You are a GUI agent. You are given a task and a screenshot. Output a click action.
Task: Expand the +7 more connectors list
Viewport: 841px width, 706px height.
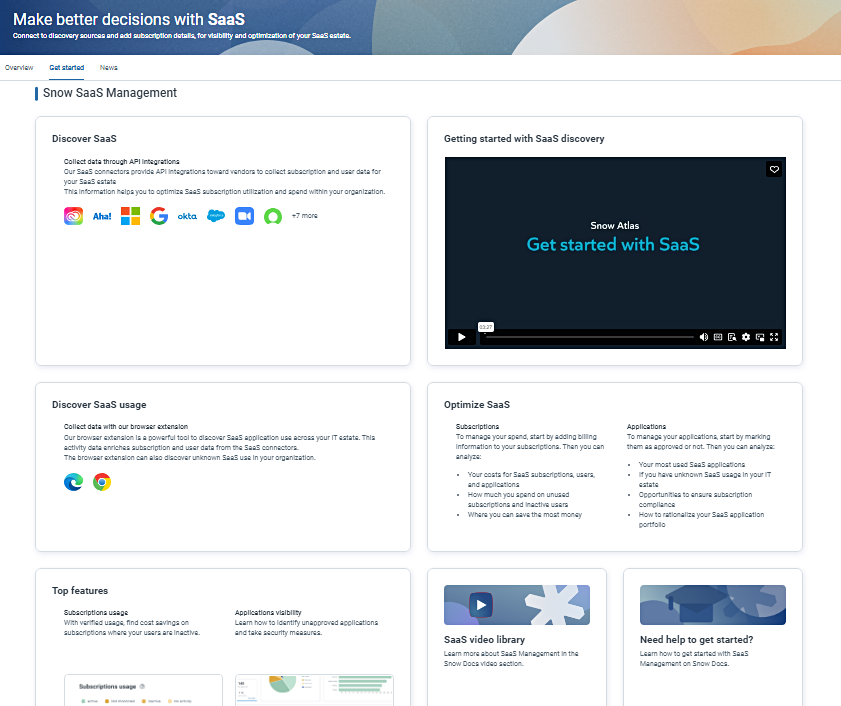click(304, 216)
